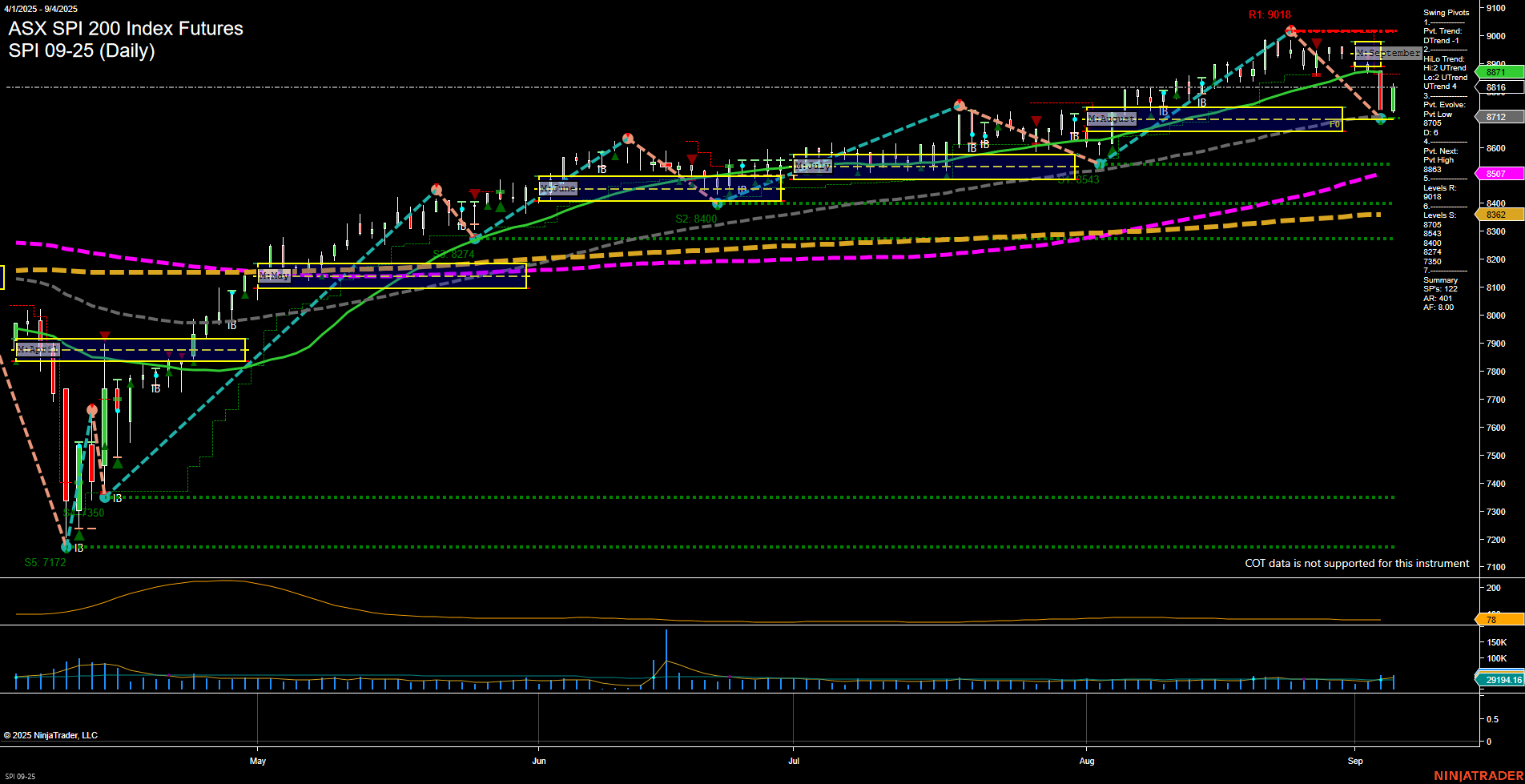Click the gray 8712 pivot low marker
The width and height of the screenshot is (1525, 784).
tap(1497, 116)
